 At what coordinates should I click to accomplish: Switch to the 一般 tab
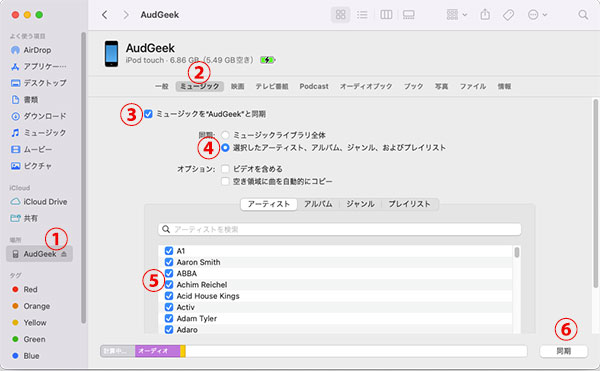(161, 86)
